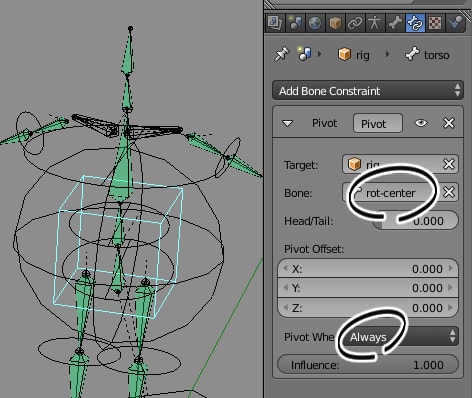Click the Pivot Offset Z field
The width and height of the screenshot is (472, 398).
(x=368, y=307)
